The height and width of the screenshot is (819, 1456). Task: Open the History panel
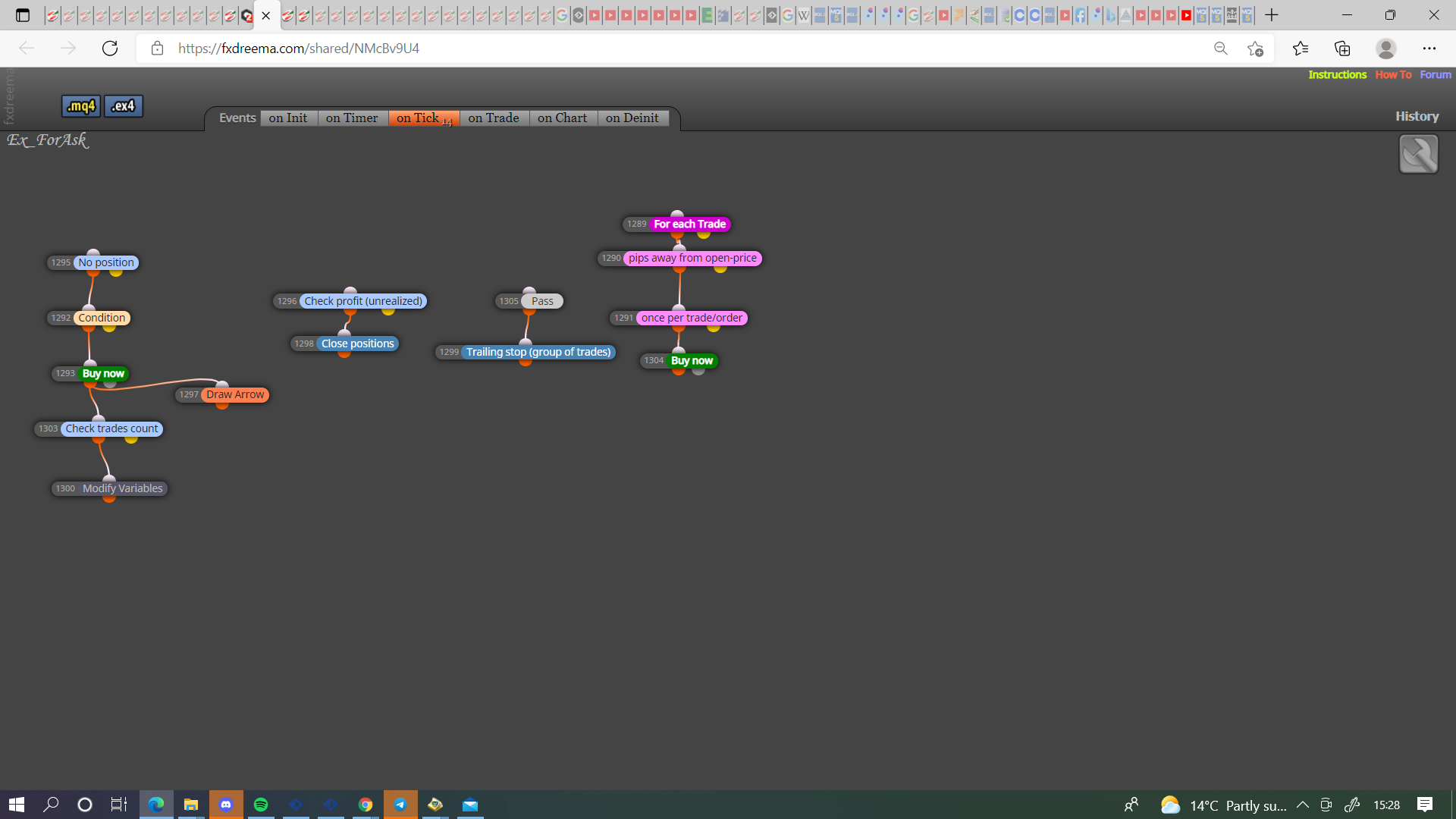1417,116
